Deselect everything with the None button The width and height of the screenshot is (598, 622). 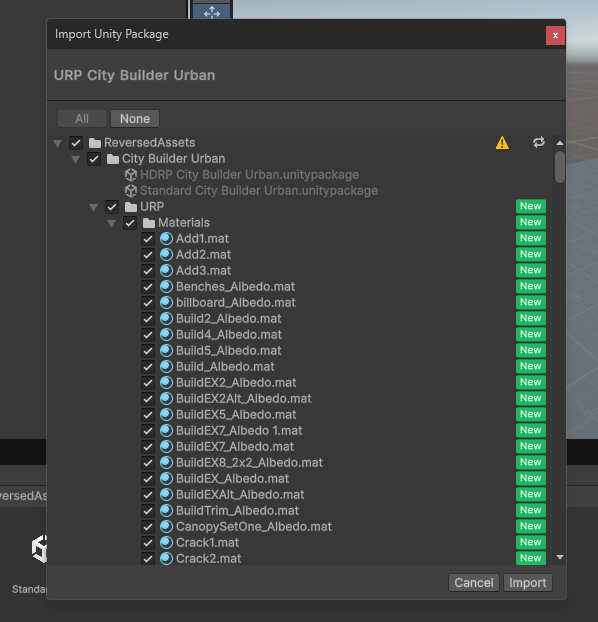coord(135,119)
